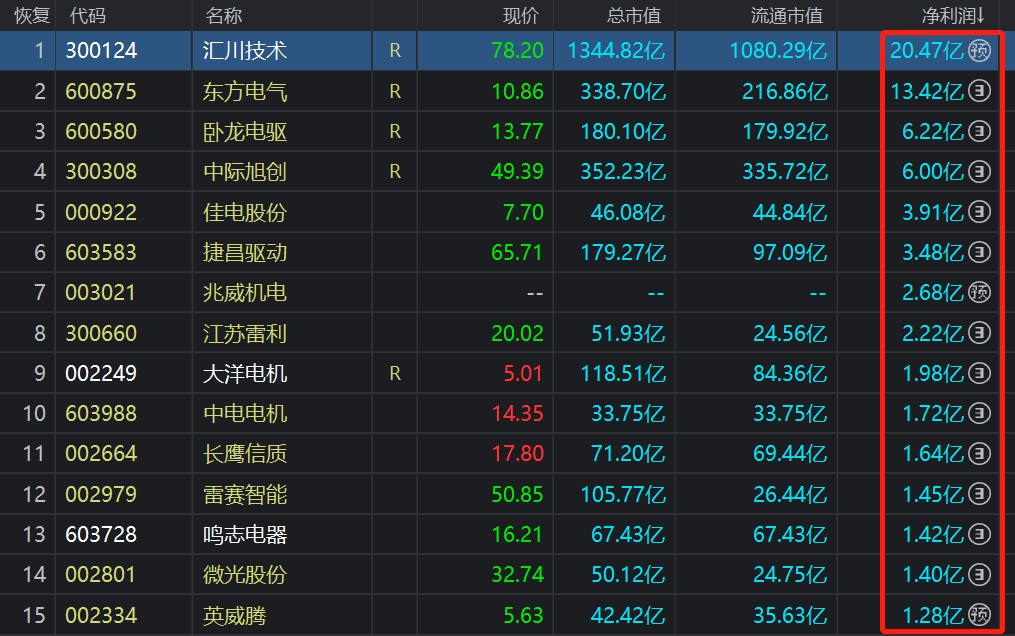This screenshot has width=1015, height=636.
Task: Select stock name 中电电机
Action: coord(245,413)
